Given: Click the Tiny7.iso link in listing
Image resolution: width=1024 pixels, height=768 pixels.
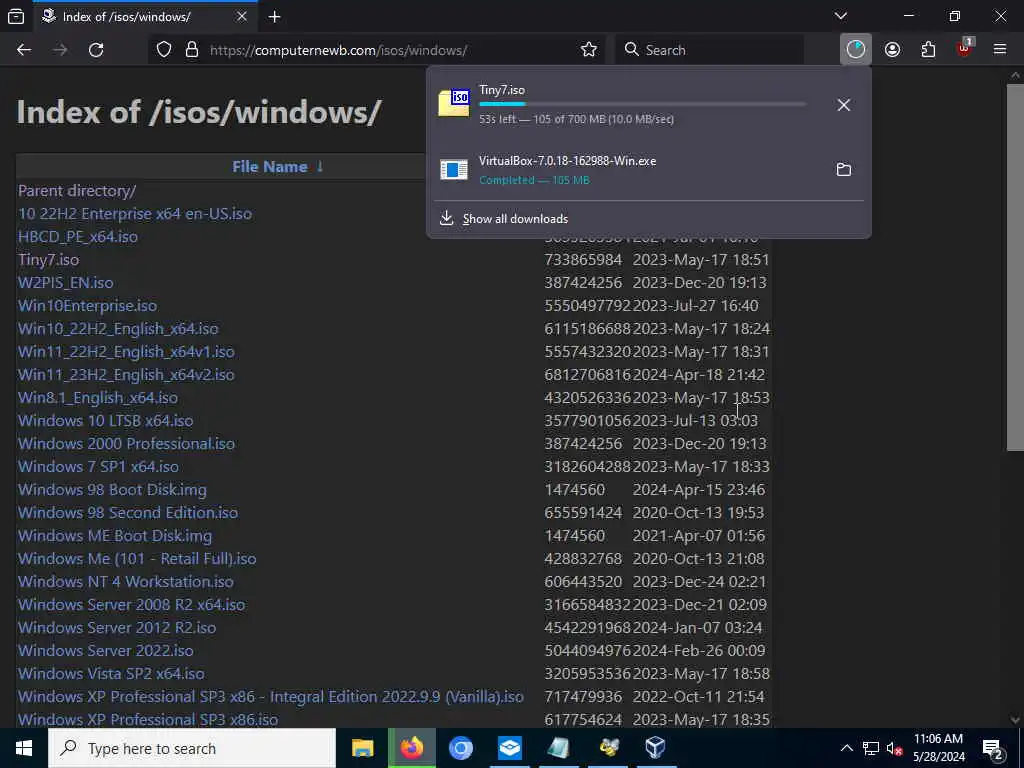Looking at the screenshot, I should coord(49,259).
